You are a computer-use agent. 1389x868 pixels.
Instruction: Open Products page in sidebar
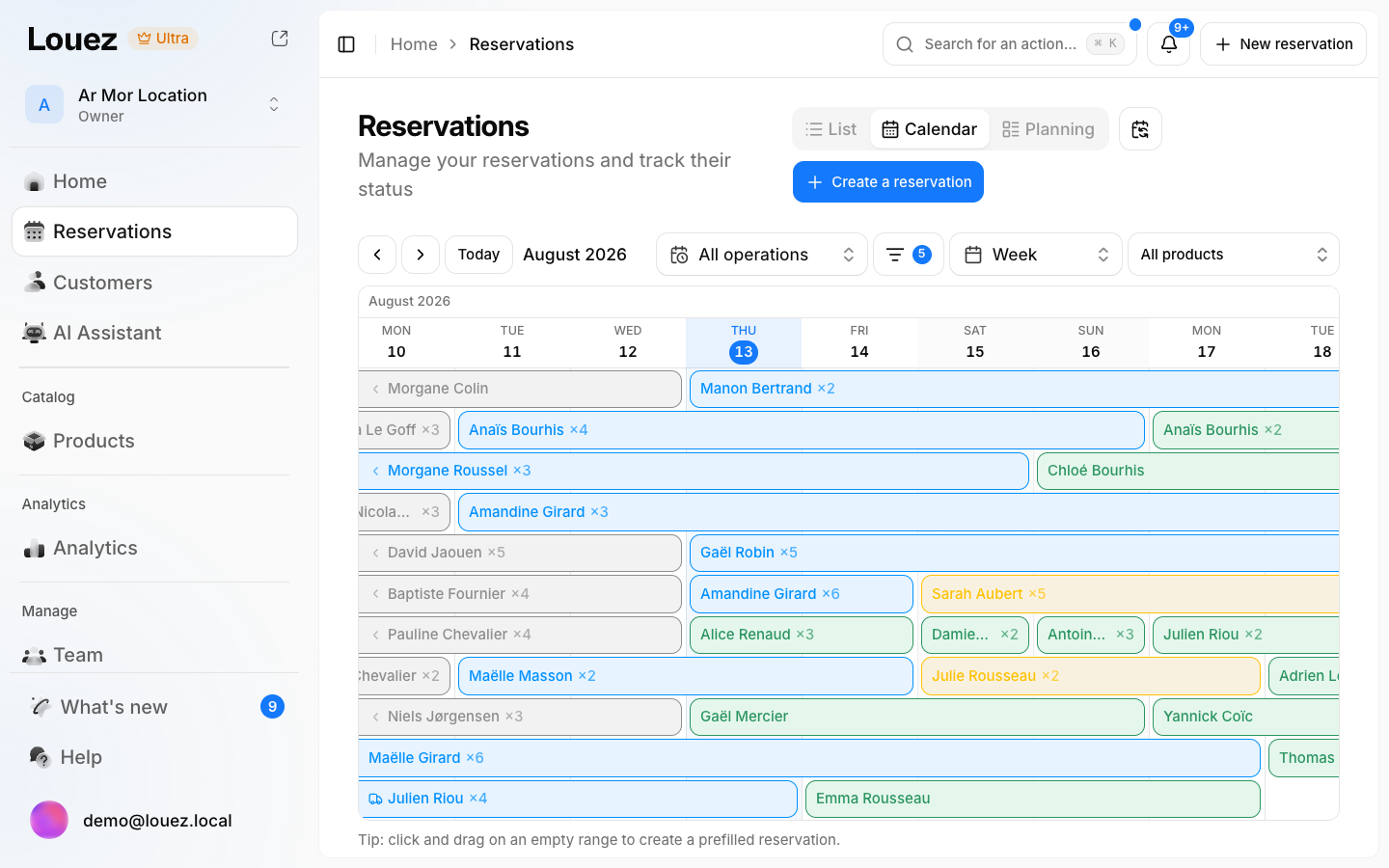tap(154, 441)
